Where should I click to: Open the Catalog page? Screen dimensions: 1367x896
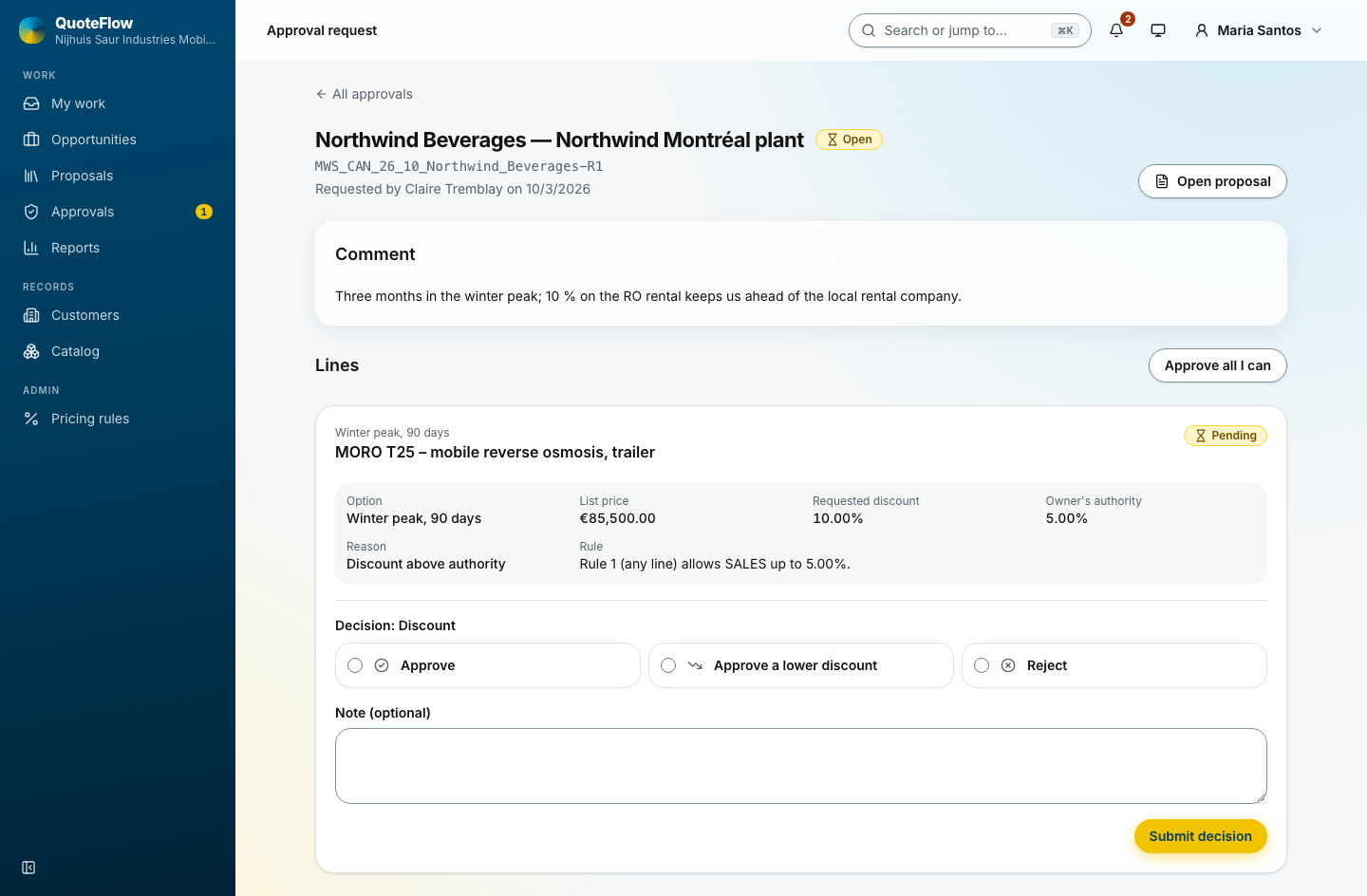(118, 351)
